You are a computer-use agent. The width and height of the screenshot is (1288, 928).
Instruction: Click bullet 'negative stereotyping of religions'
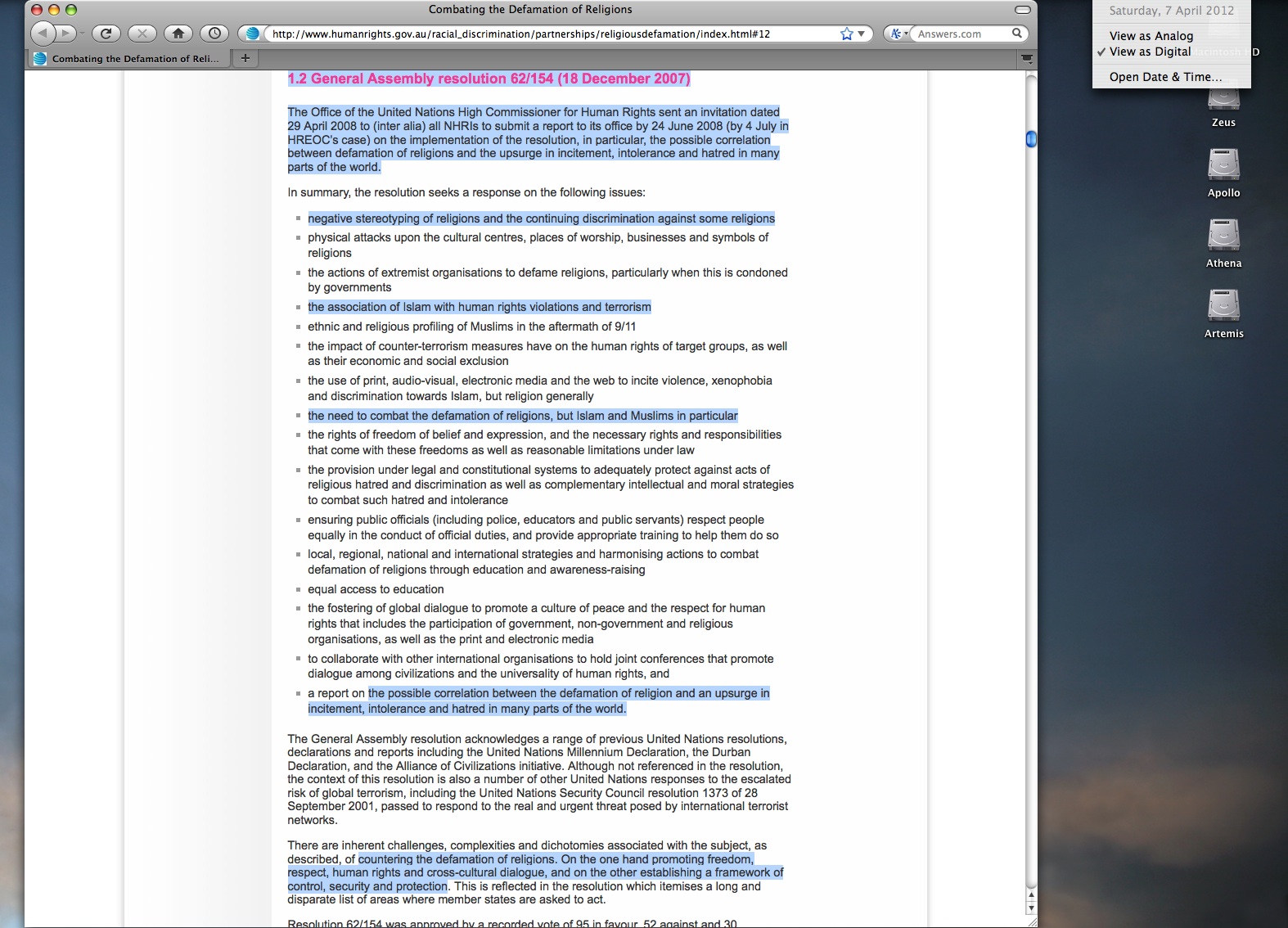[541, 218]
